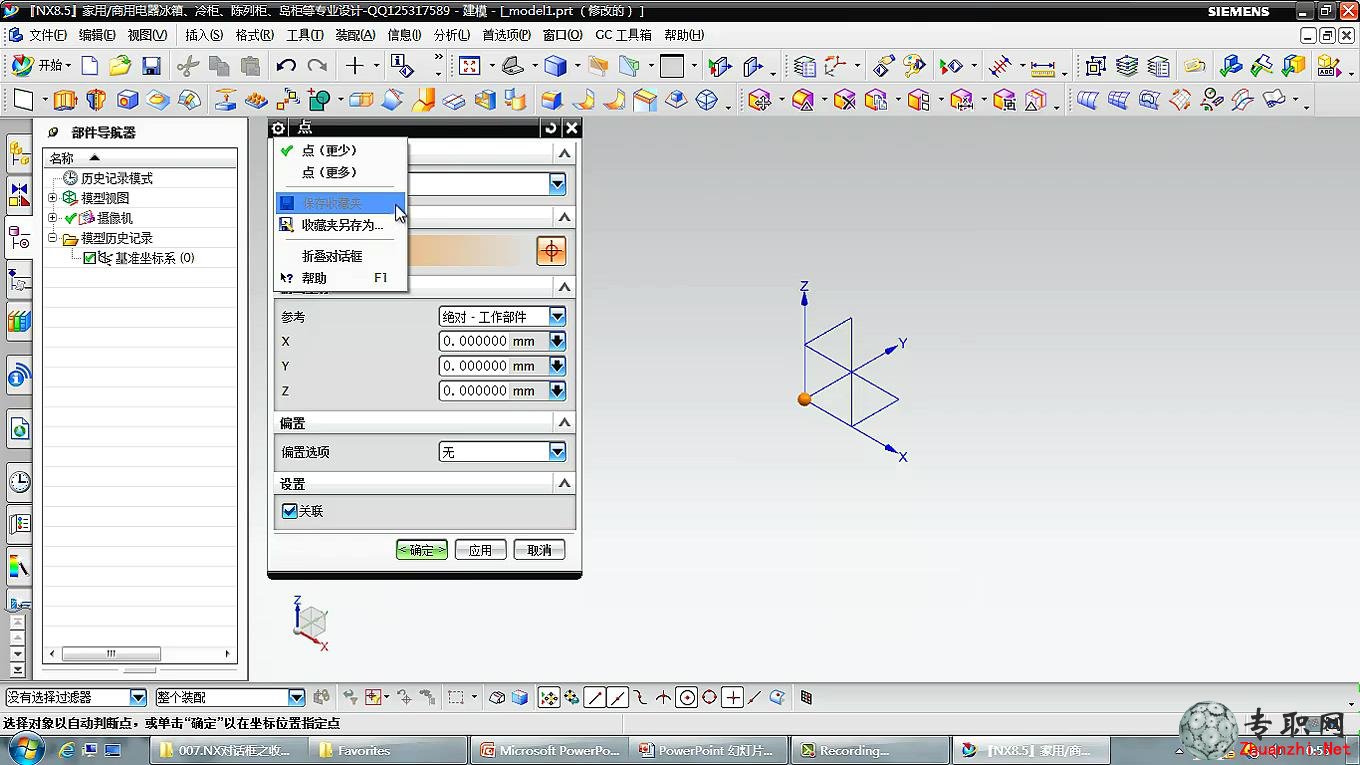Choose 折叠对话框 menu entry
The image size is (1360, 765).
point(332,256)
